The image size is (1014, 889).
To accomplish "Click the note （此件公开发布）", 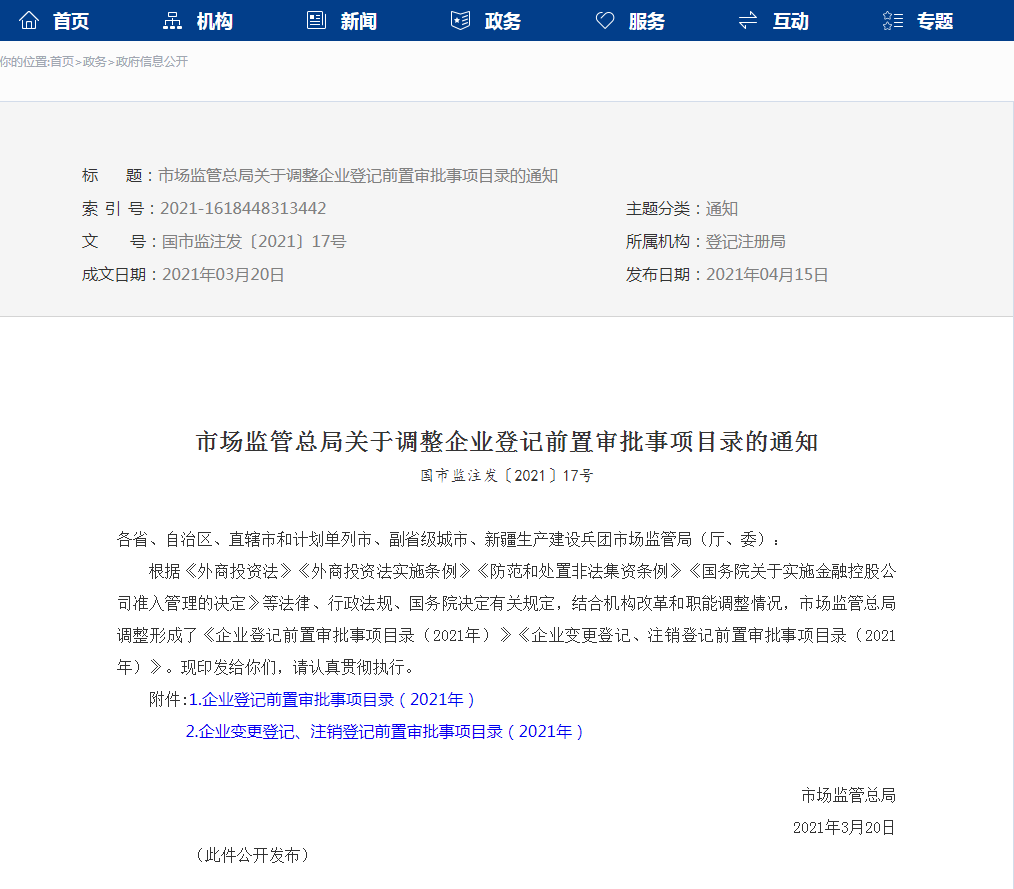I will (252, 855).
